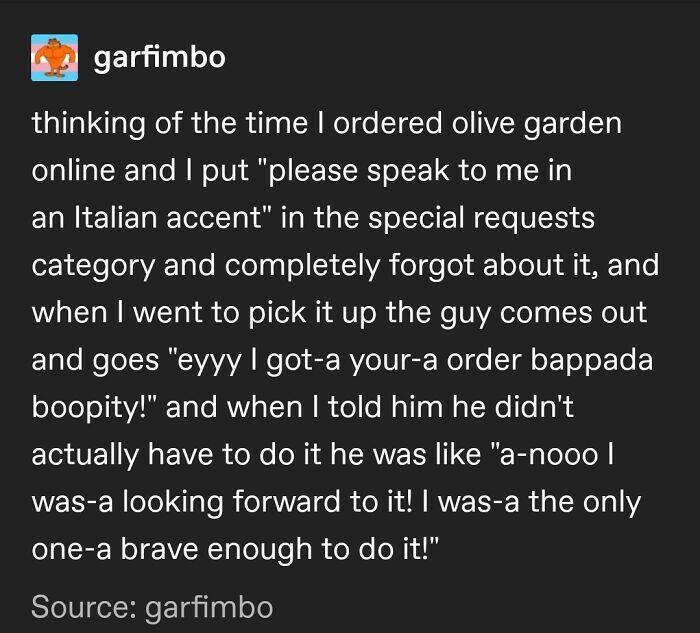Click the garfimbo Garfield avatar image
Screen dimensions: 700x633
[x=56, y=56]
